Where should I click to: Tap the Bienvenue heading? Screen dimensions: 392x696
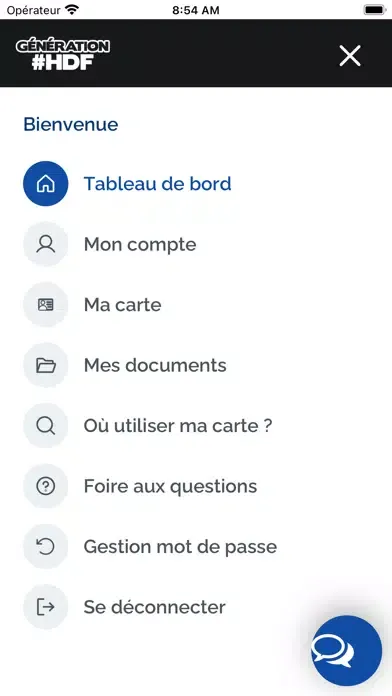pyautogui.click(x=71, y=124)
